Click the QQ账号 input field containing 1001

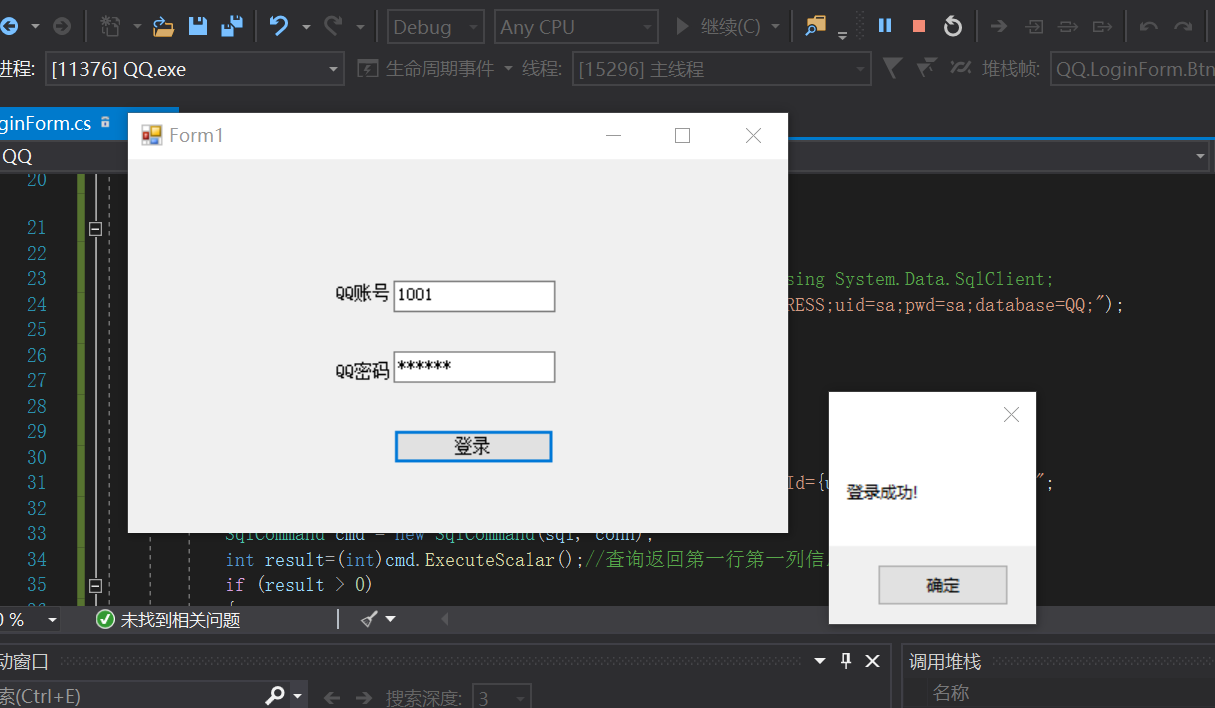[x=474, y=296]
